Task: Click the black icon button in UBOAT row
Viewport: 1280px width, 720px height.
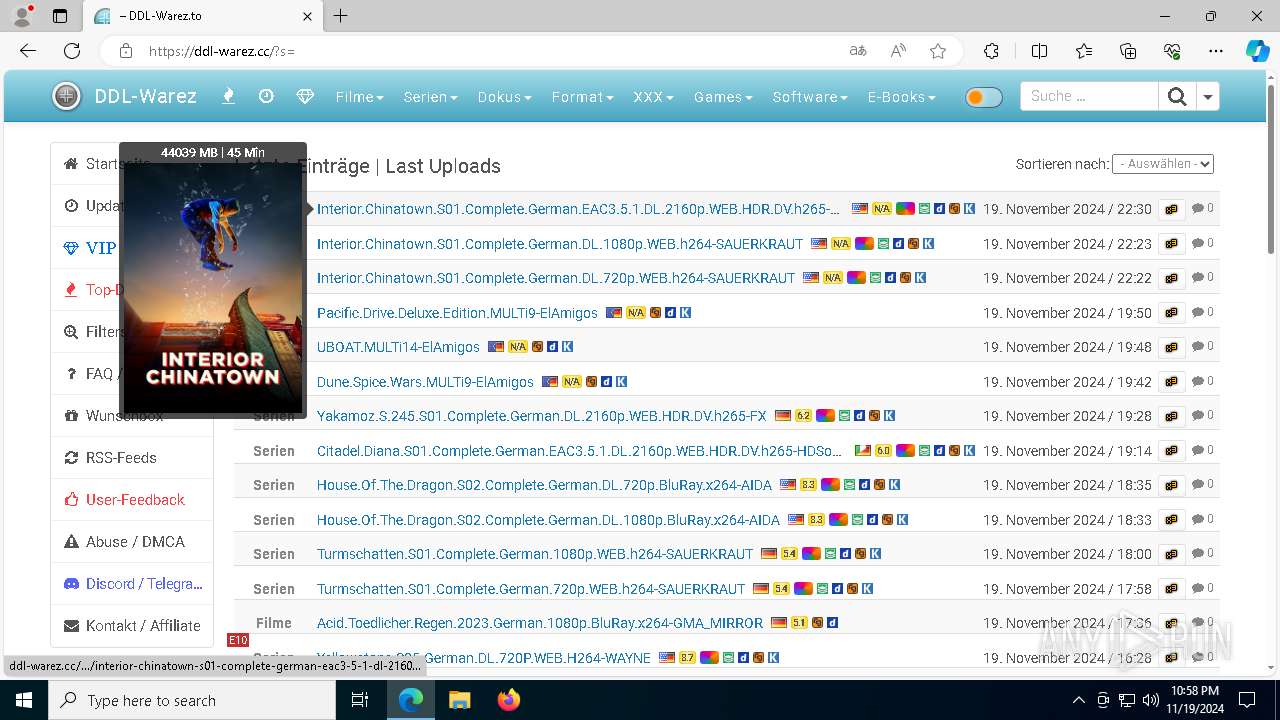Action: point(1171,347)
